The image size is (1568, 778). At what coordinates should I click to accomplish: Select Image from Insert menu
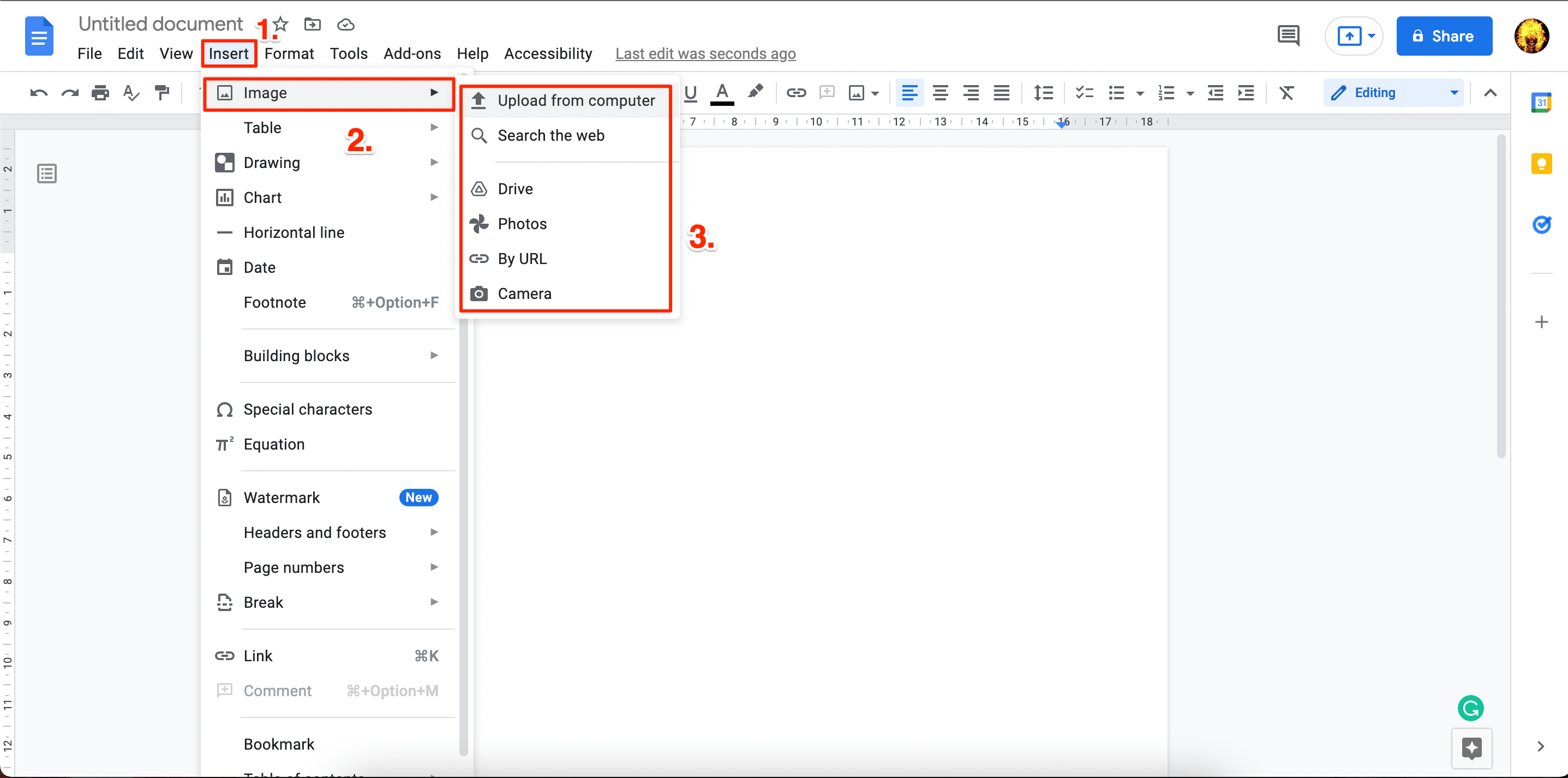pyautogui.click(x=264, y=92)
